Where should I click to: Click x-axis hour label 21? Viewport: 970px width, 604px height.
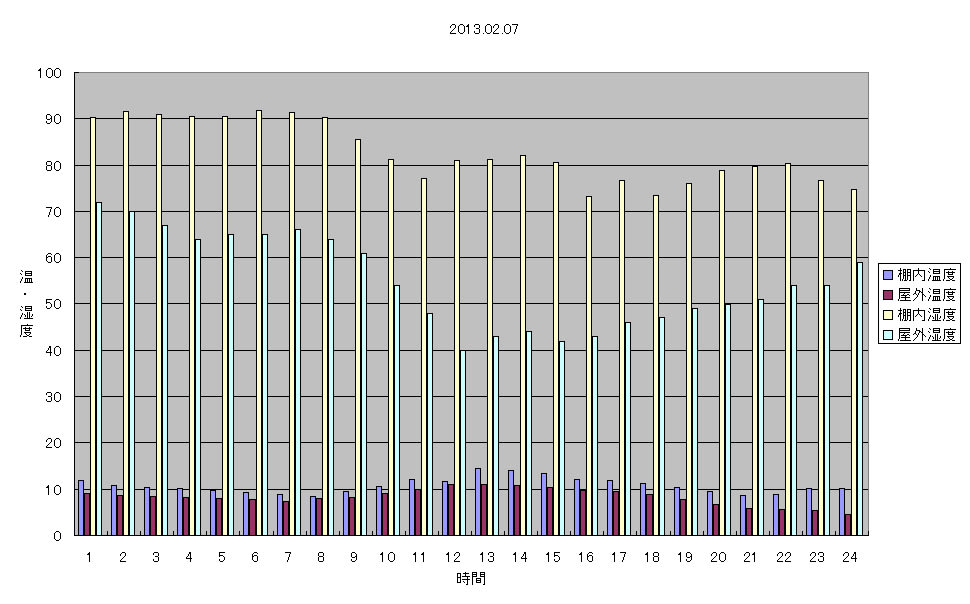(750, 557)
